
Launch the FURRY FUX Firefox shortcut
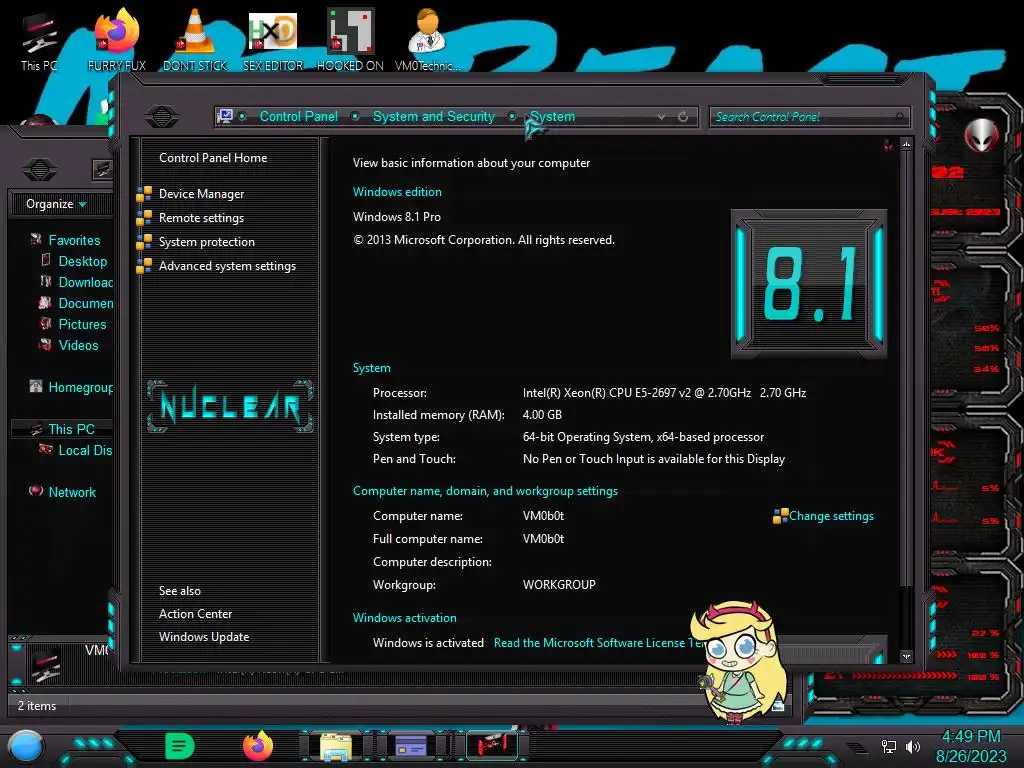point(116,39)
